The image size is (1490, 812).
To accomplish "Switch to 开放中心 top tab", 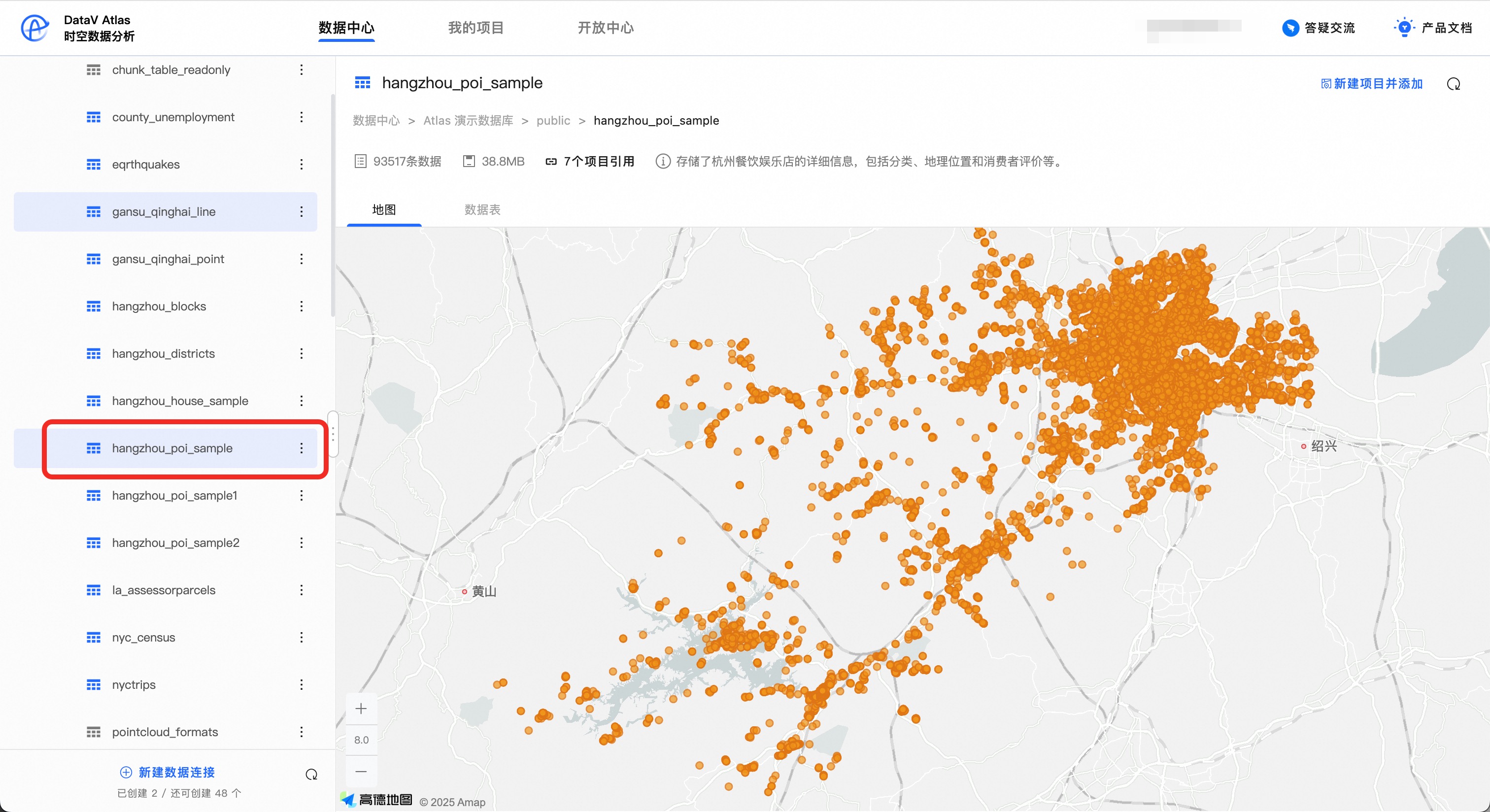I will (x=606, y=28).
